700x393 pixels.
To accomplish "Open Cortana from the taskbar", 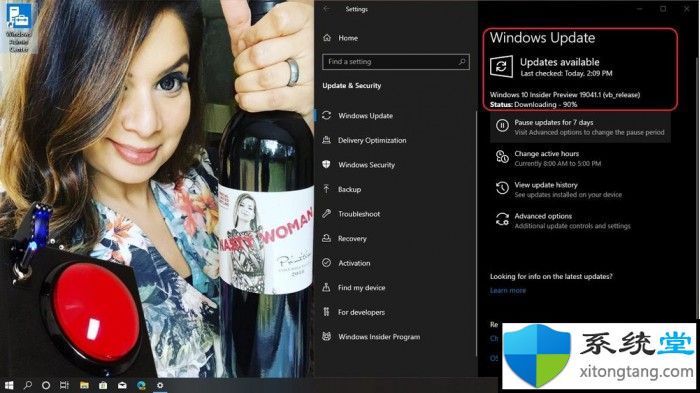I will [x=46, y=385].
